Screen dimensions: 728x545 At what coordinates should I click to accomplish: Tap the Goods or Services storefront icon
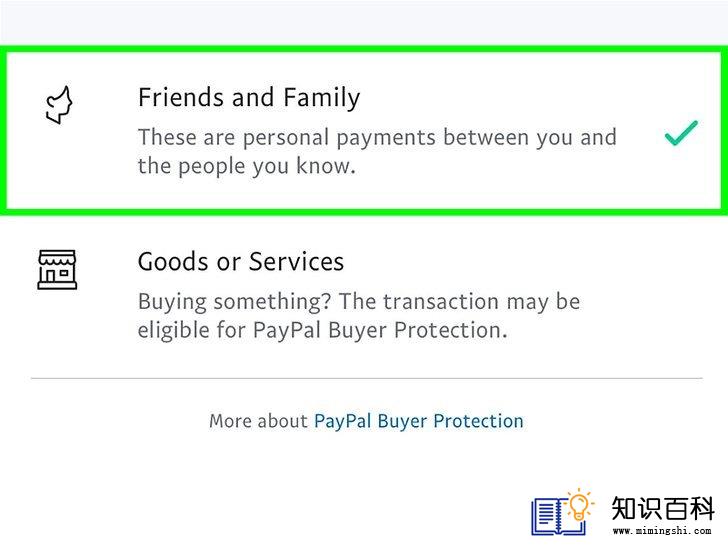pyautogui.click(x=57, y=270)
